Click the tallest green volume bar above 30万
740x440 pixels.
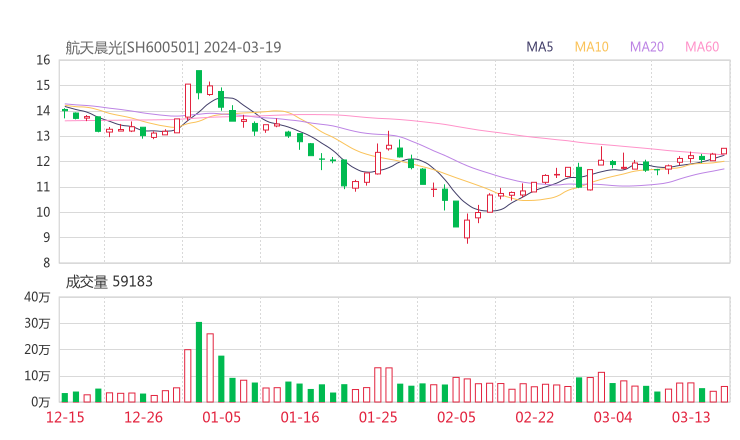pos(199,362)
